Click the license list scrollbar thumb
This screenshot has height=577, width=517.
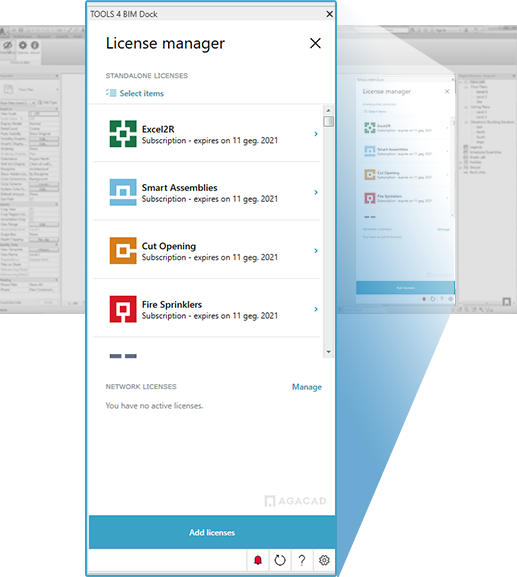(328, 121)
